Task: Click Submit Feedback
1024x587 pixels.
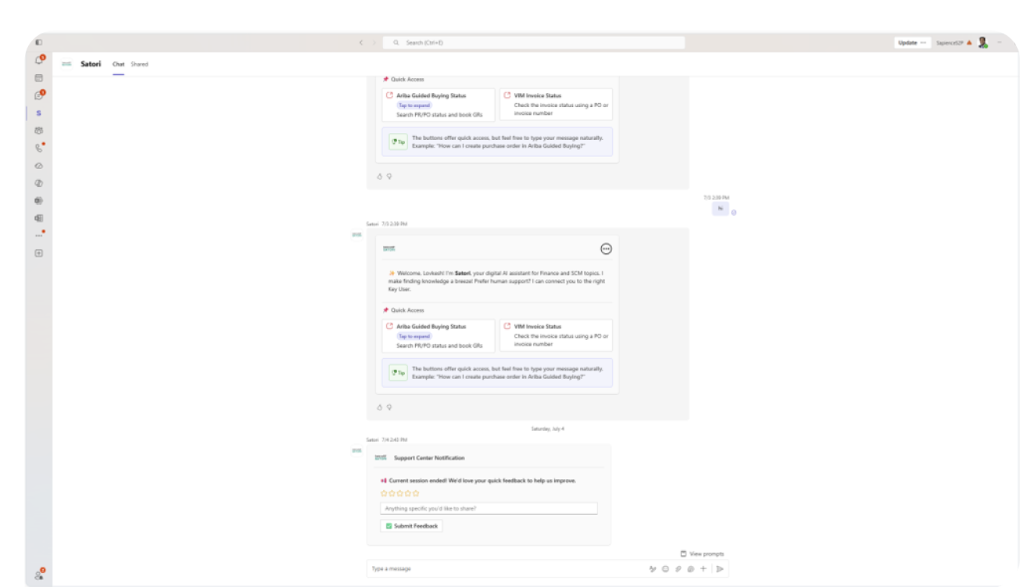Action: tap(411, 526)
